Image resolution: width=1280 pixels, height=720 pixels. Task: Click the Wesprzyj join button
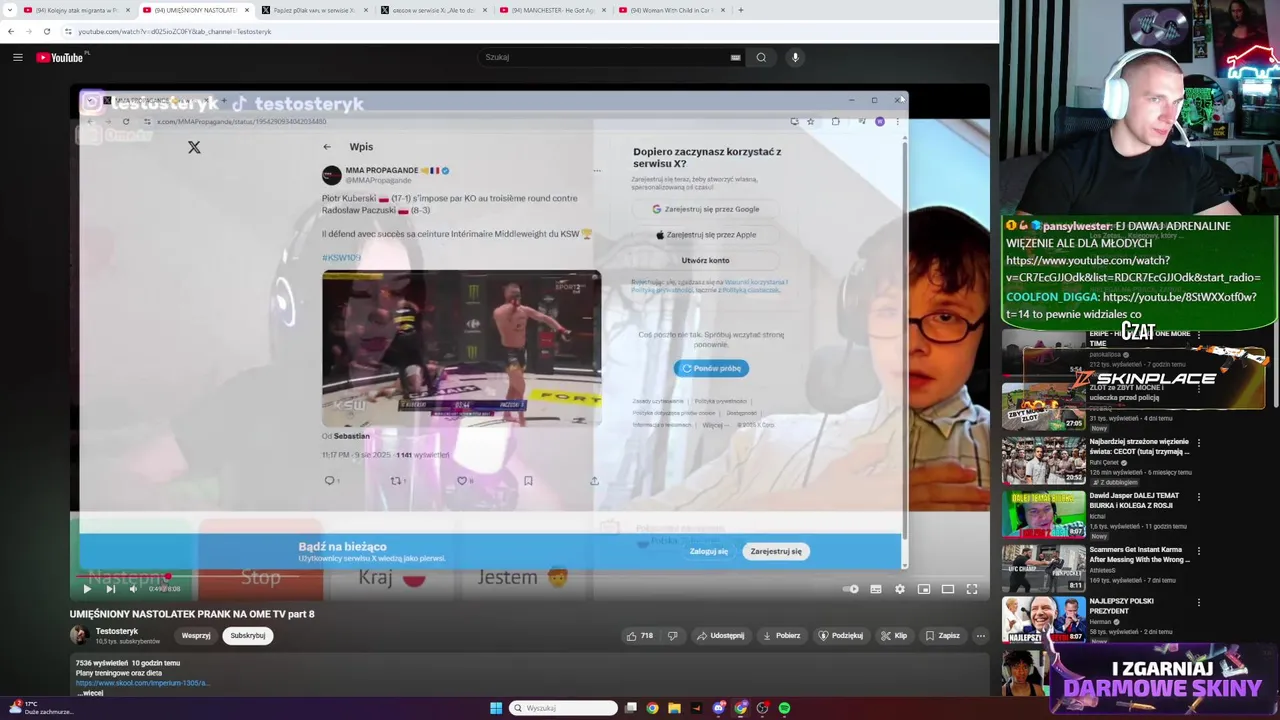coord(196,635)
